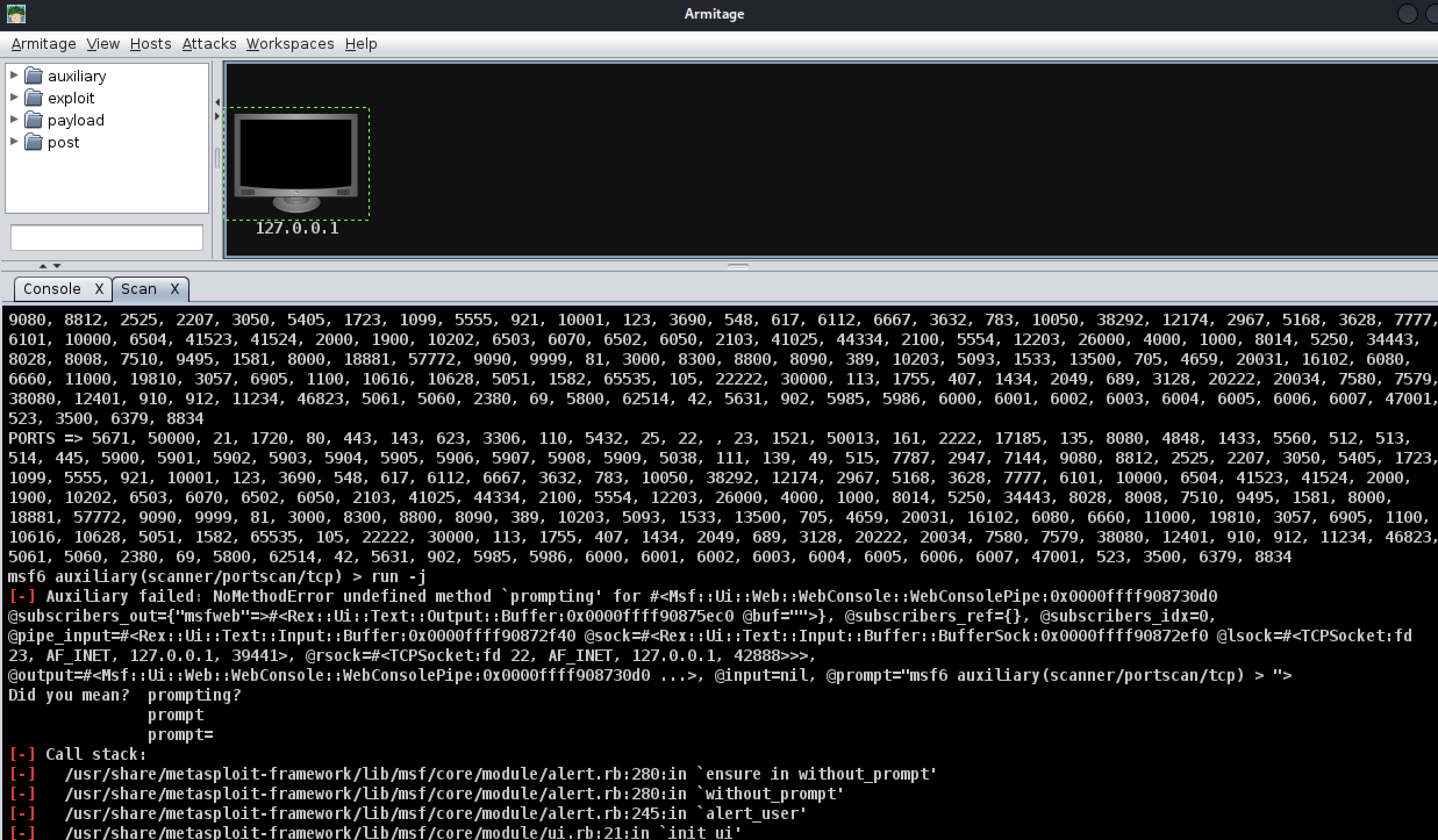Expand the exploit module tree

(x=15, y=98)
